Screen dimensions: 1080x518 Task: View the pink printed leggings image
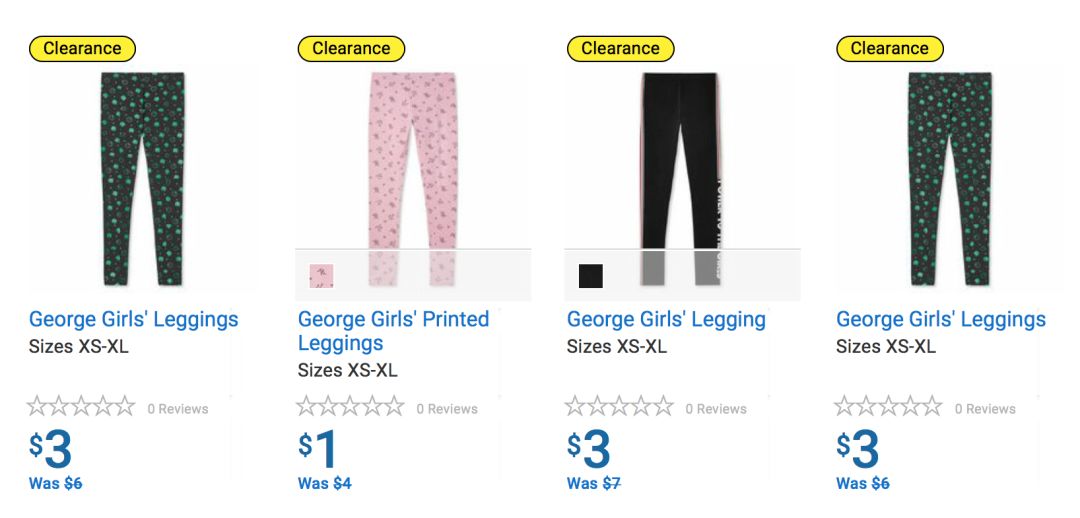(413, 160)
